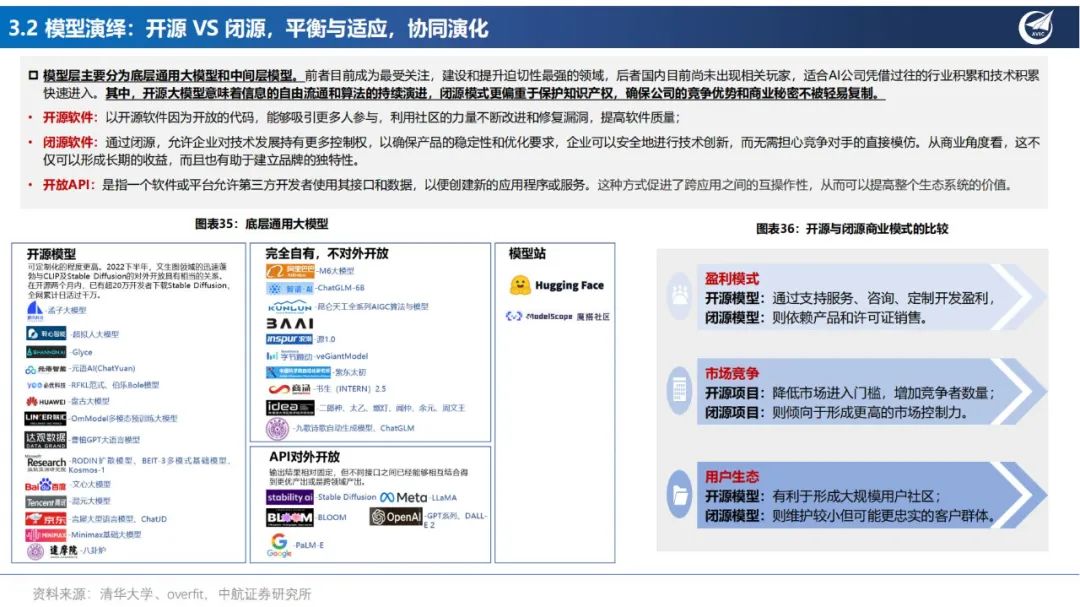
Task: Click the red '用户生态' heading
Action: pyautogui.click(x=731, y=476)
